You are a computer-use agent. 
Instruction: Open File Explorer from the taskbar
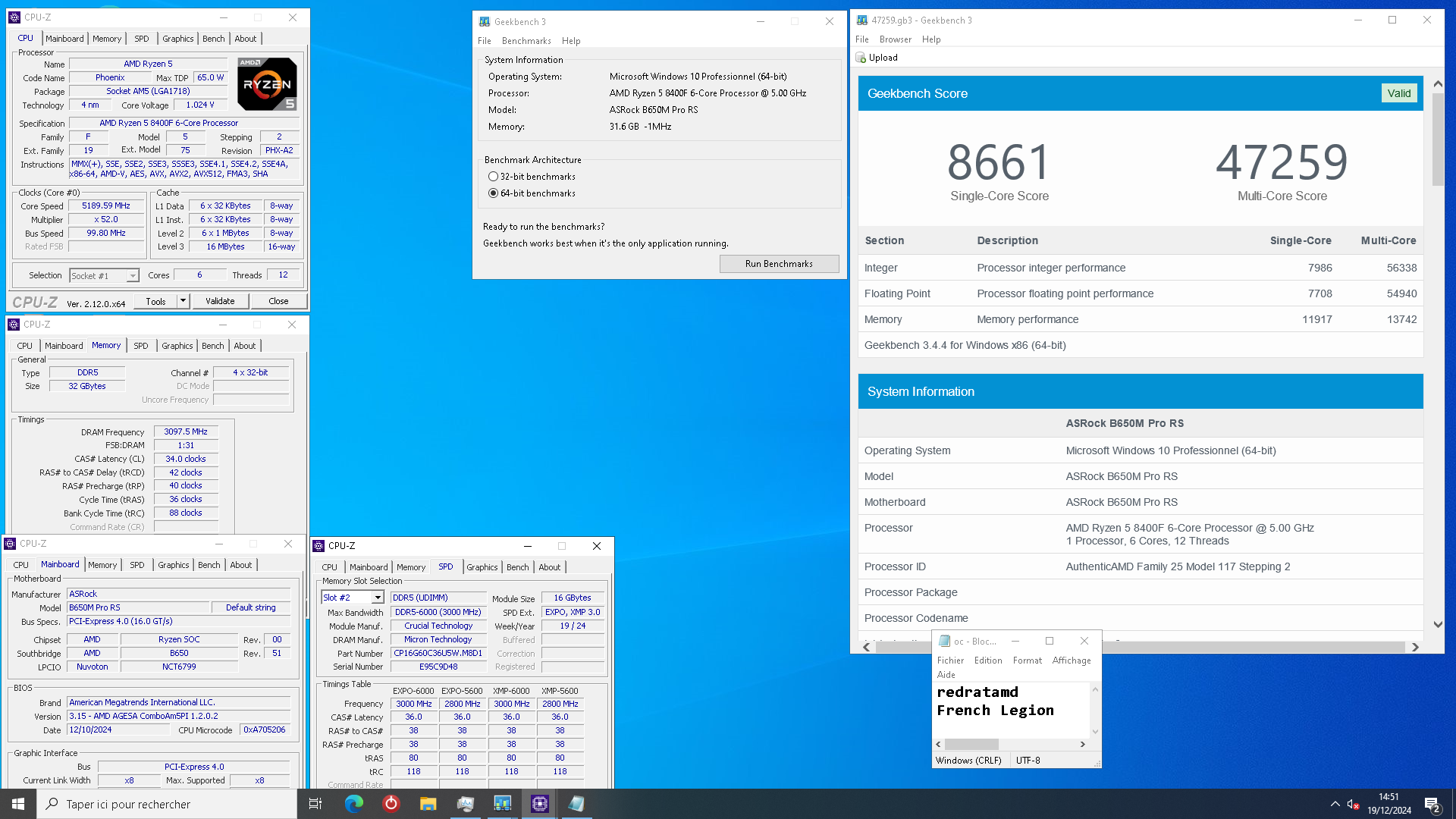pyautogui.click(x=428, y=804)
